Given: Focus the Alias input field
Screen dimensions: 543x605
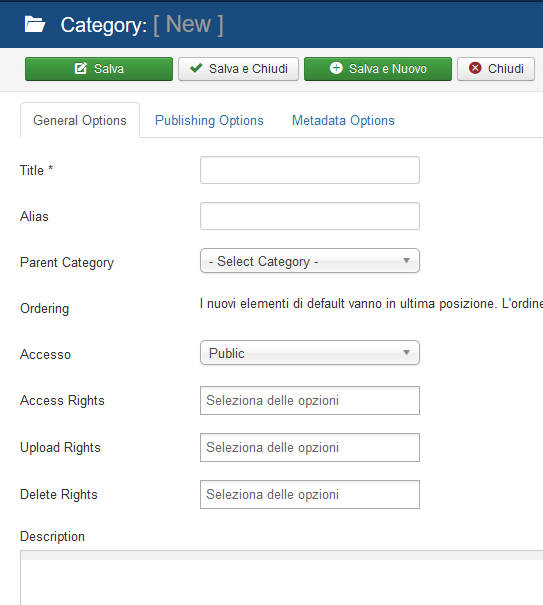Looking at the screenshot, I should (x=310, y=216).
